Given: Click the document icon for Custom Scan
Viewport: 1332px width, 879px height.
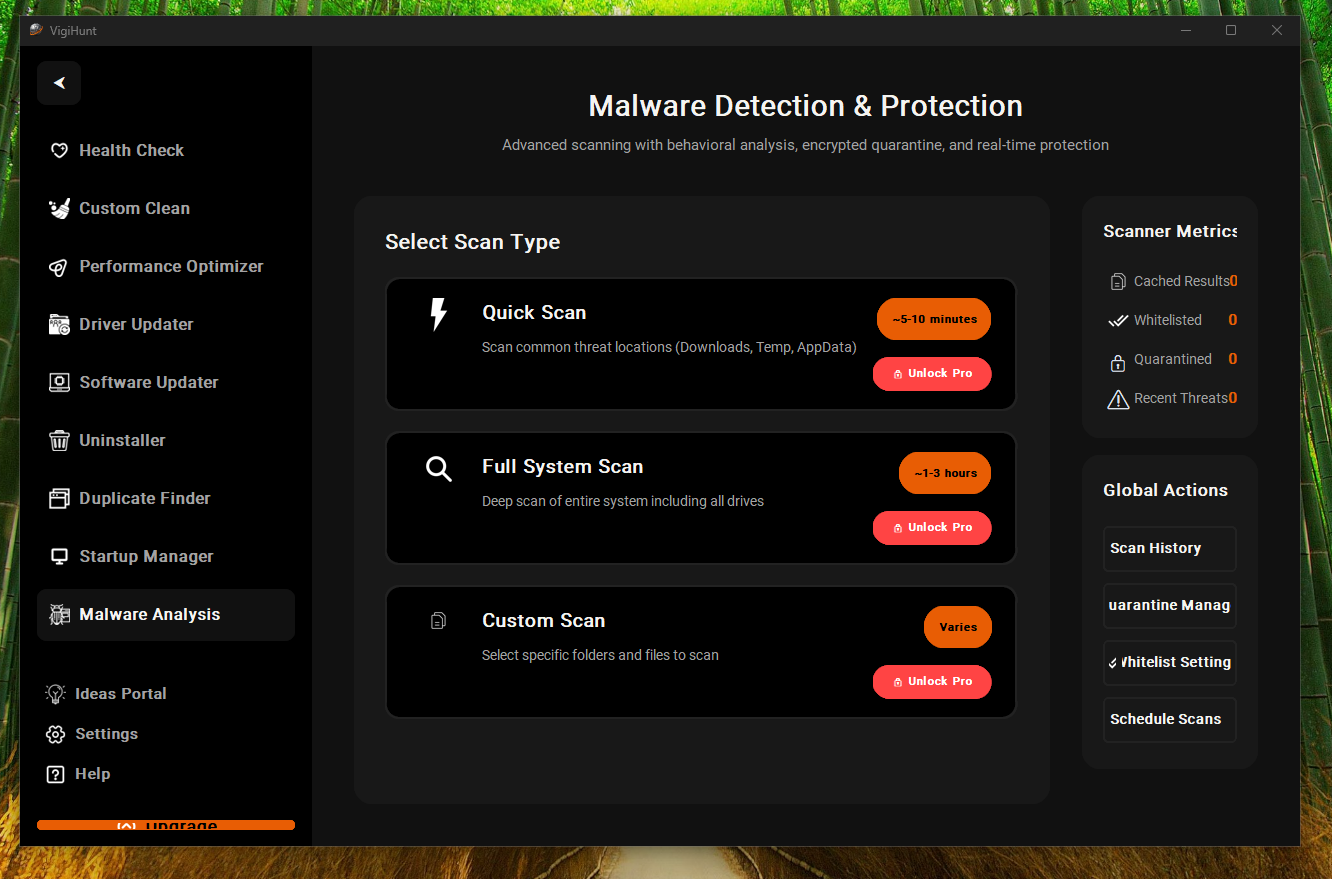Looking at the screenshot, I should pos(438,622).
